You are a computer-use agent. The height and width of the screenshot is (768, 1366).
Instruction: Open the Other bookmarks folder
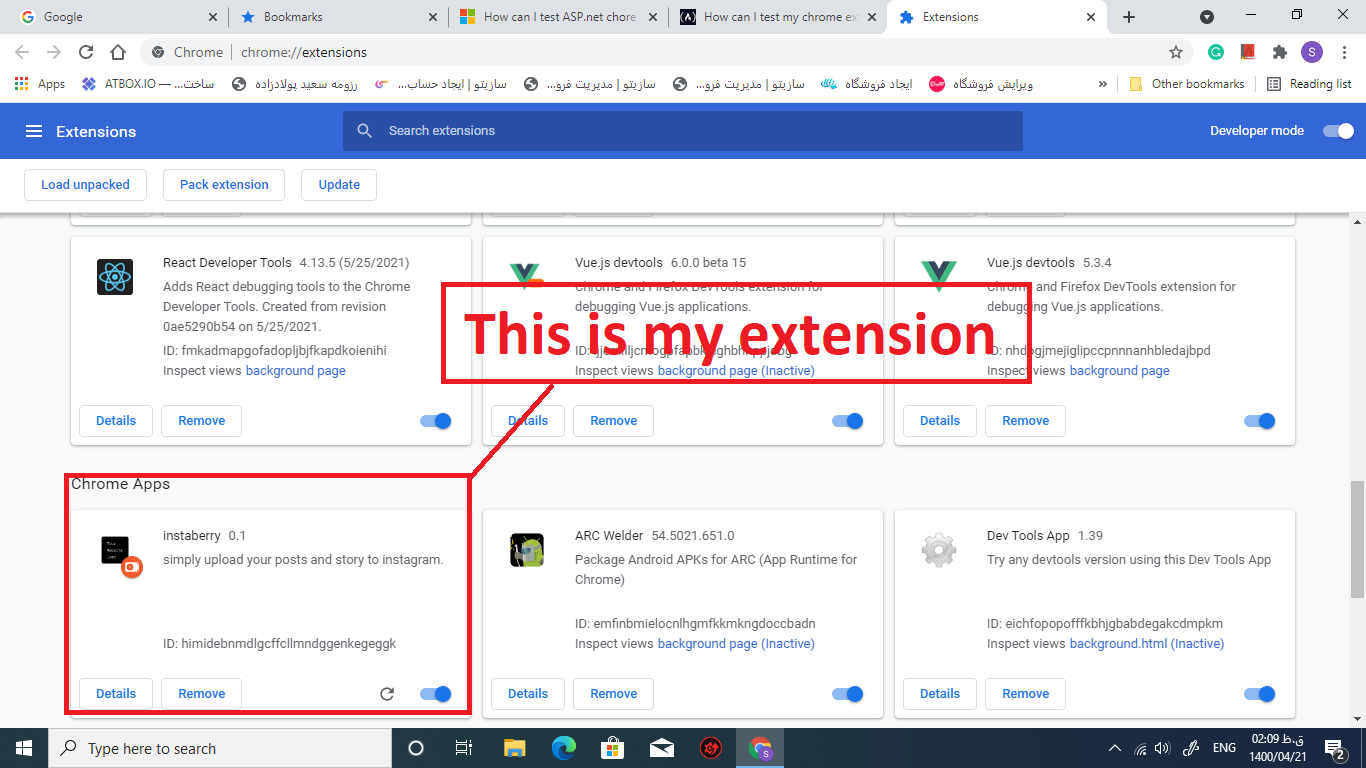(1187, 84)
